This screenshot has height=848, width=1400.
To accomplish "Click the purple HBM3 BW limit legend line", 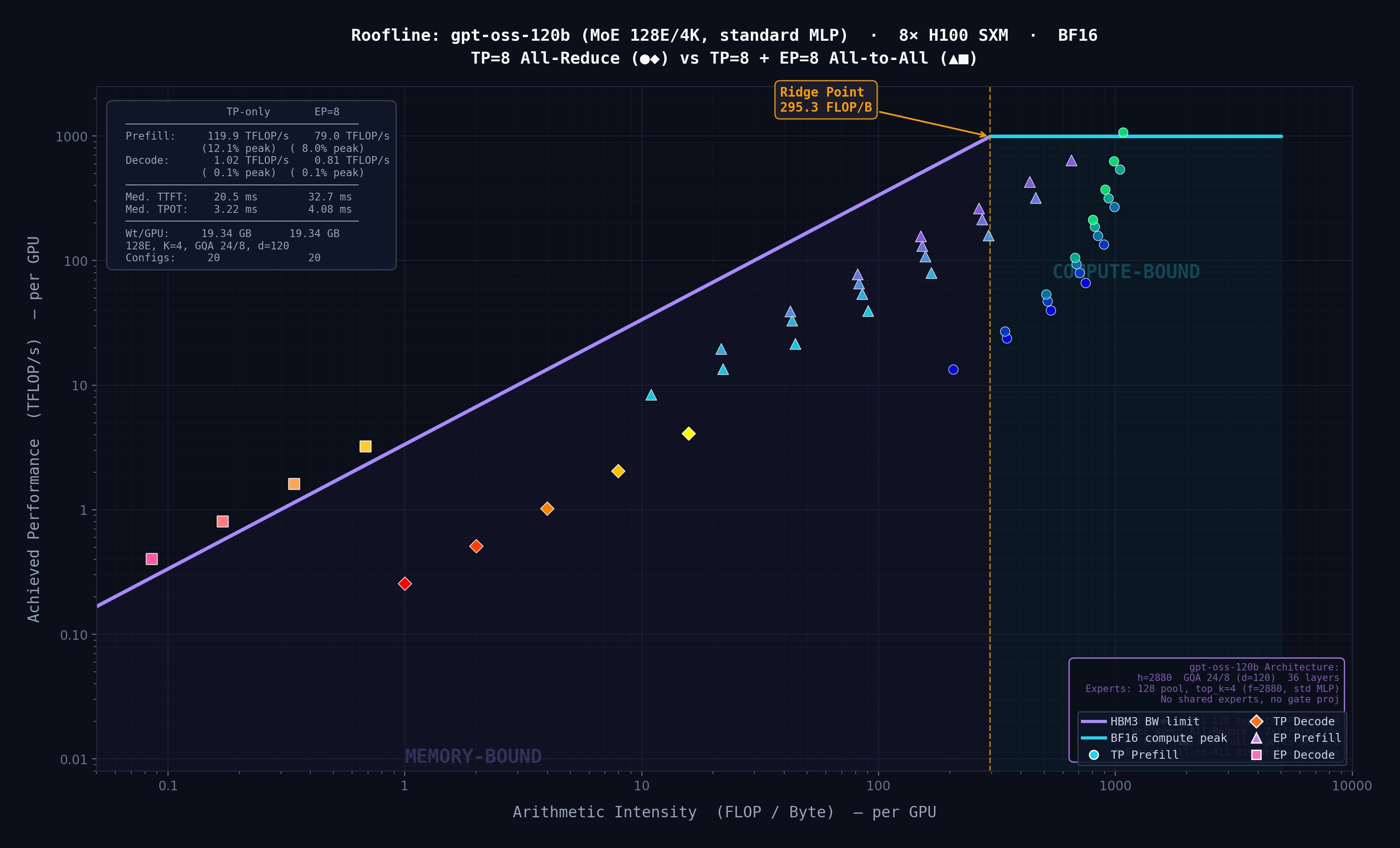I will 1094,721.
